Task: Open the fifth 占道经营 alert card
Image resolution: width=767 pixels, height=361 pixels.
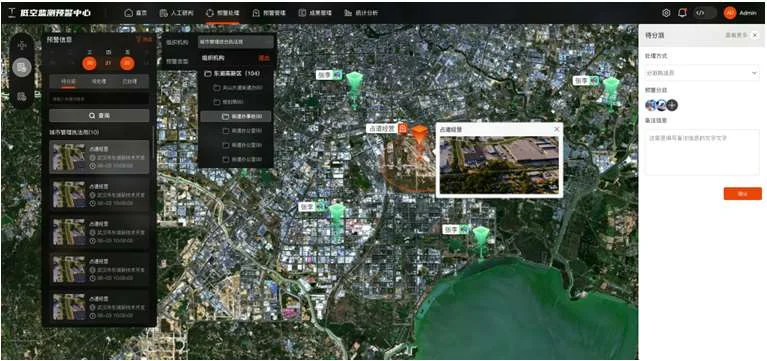Action: coord(99,306)
